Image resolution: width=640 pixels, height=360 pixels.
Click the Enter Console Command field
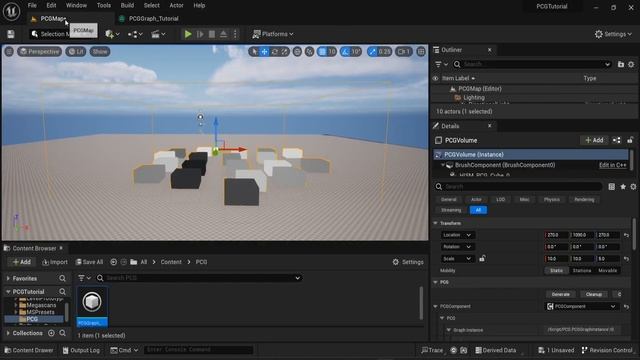point(199,350)
